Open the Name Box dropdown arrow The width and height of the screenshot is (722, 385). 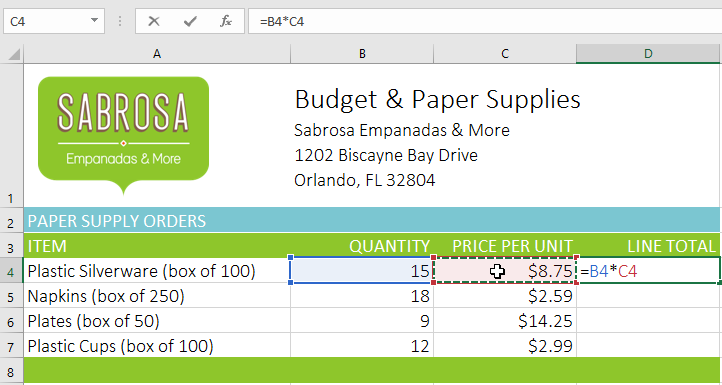click(x=94, y=20)
